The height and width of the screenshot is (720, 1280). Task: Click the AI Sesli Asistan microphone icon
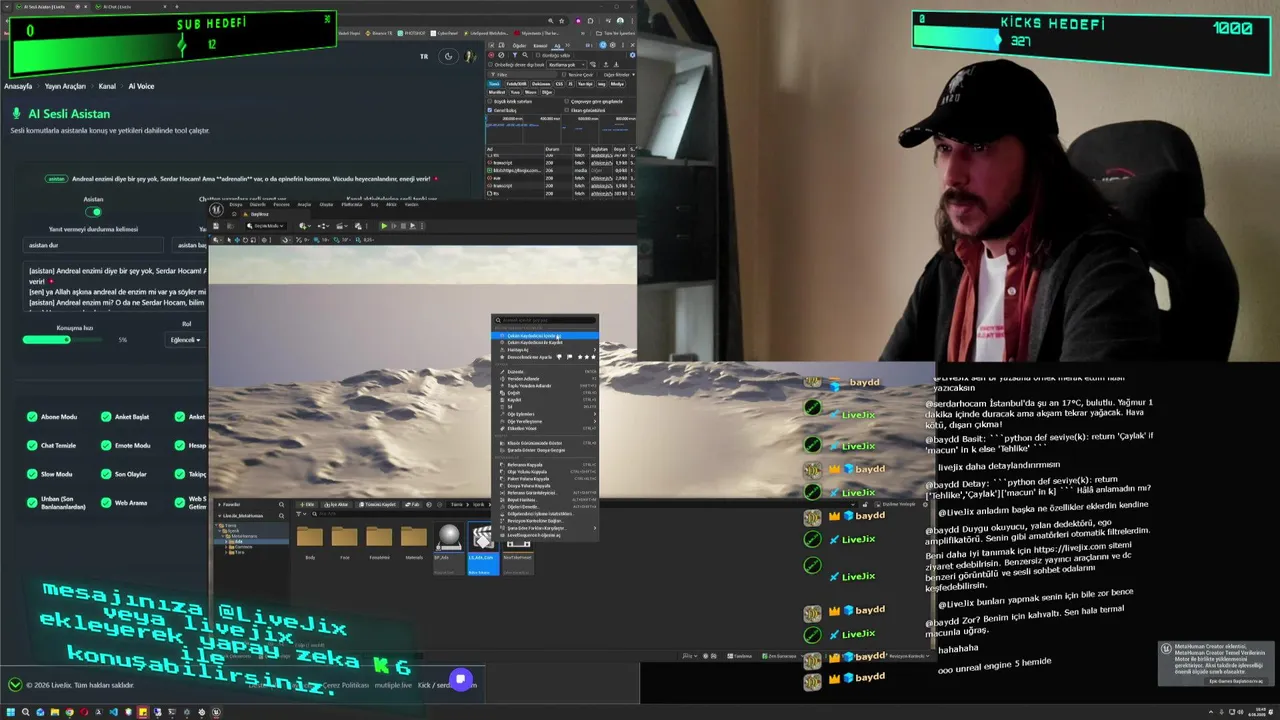(16, 114)
